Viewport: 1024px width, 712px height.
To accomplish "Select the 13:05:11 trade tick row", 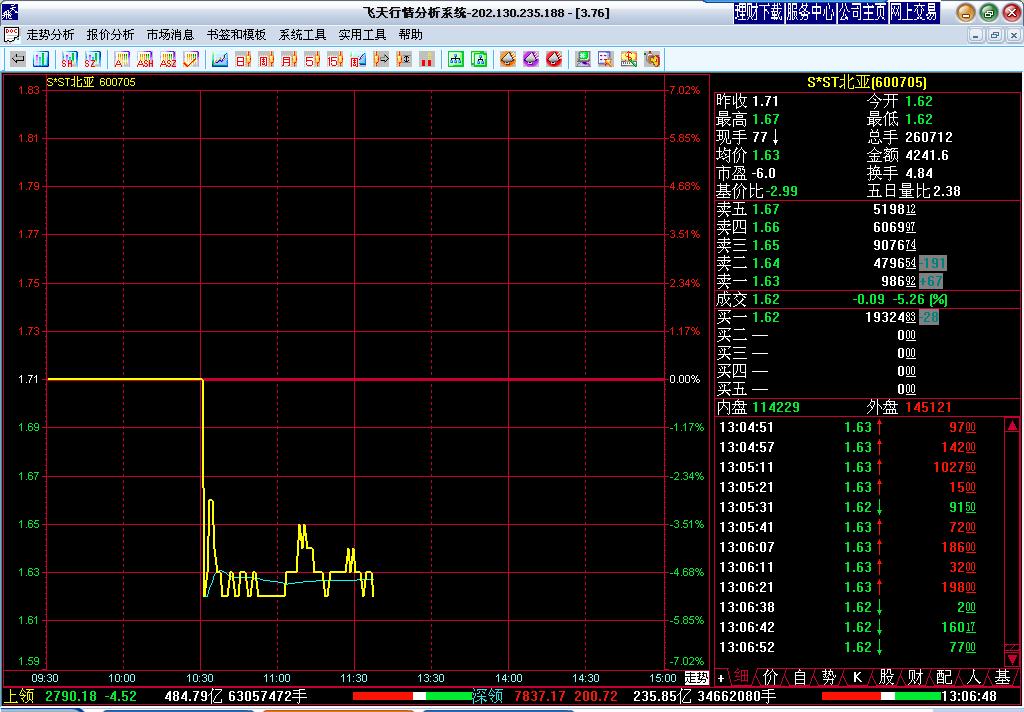I will click(859, 468).
